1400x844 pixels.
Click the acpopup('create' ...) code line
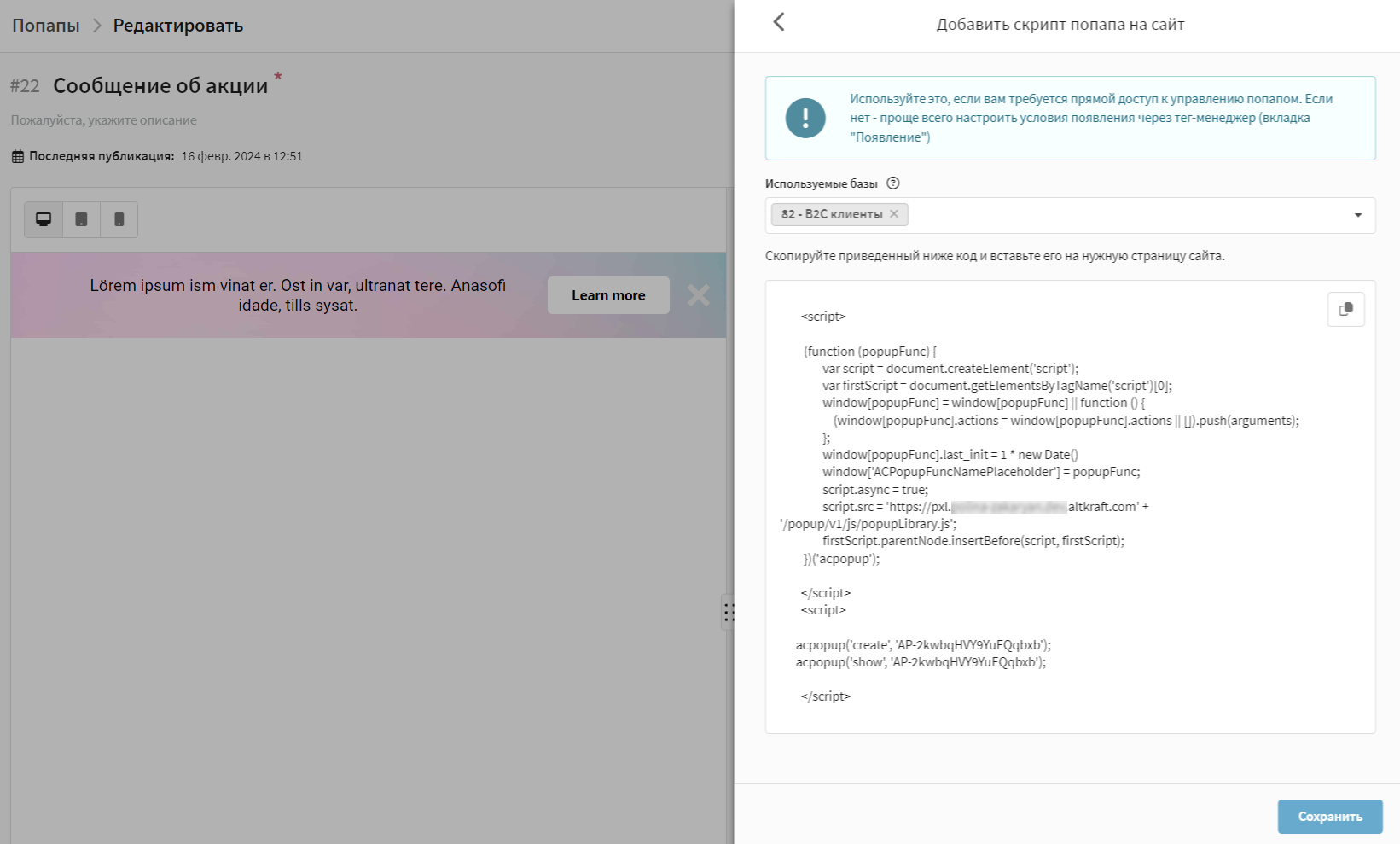point(923,645)
